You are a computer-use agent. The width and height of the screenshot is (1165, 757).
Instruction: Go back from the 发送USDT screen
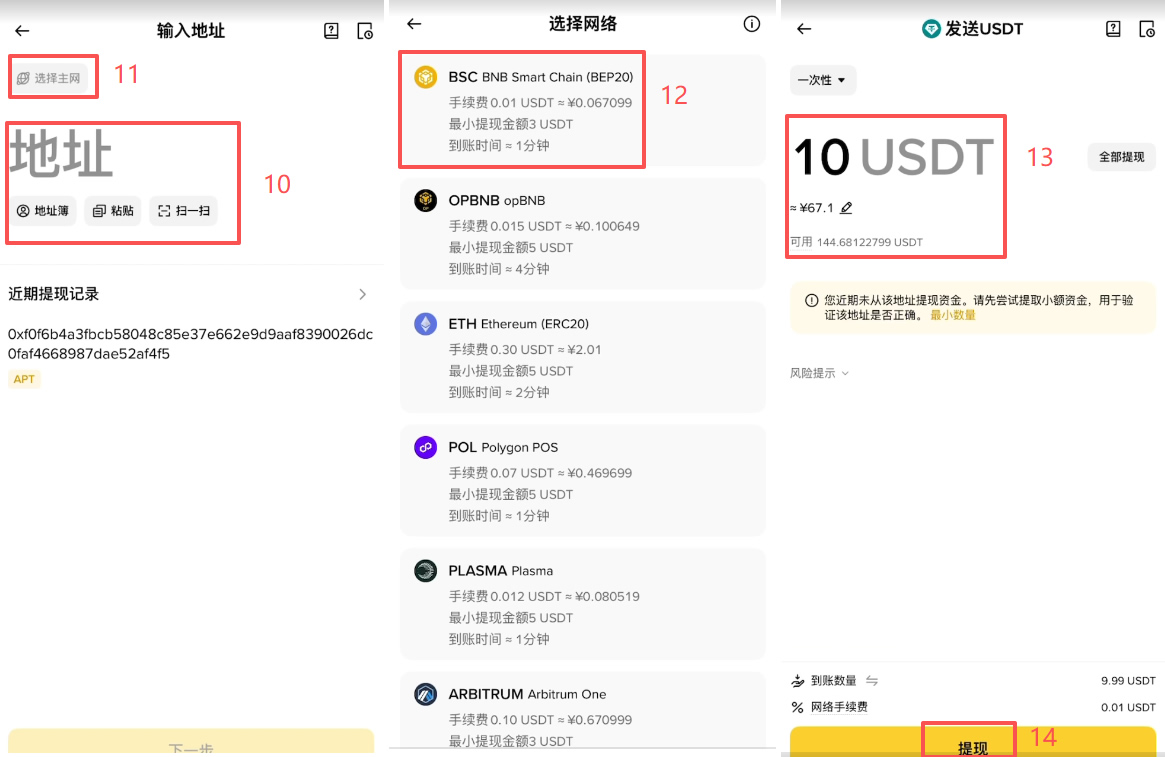click(x=804, y=29)
